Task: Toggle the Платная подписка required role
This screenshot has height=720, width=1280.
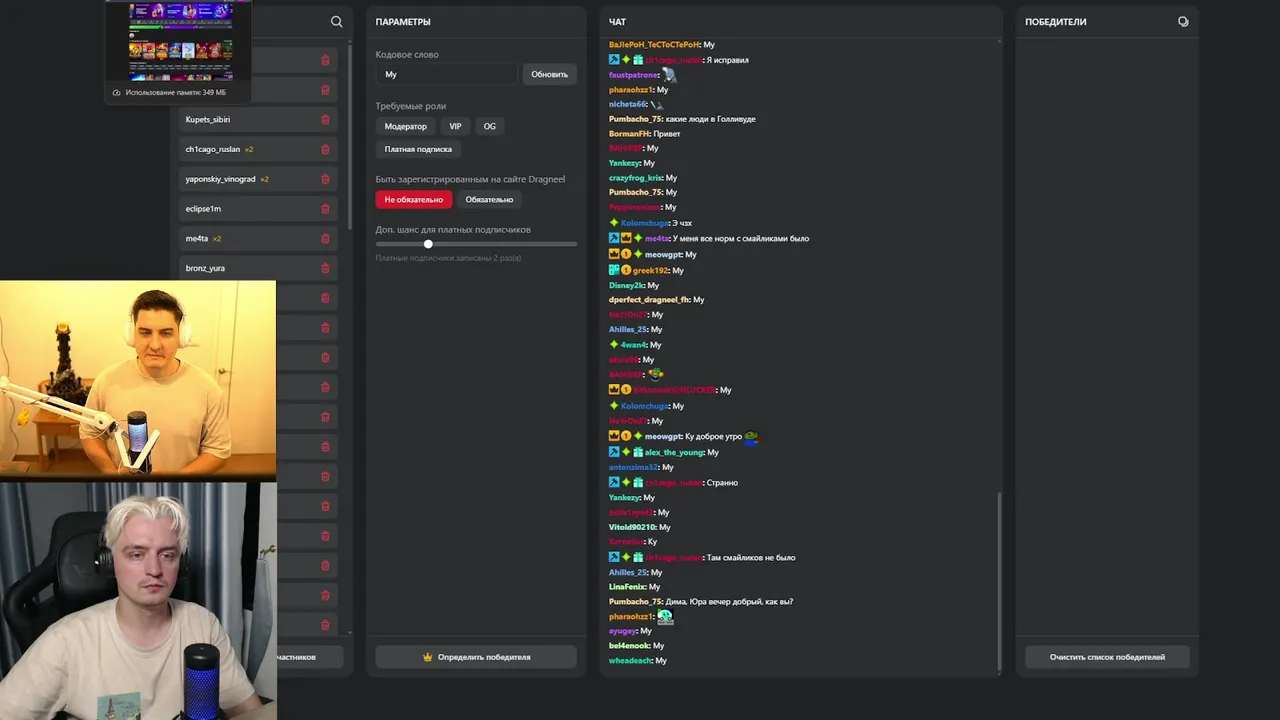Action: [x=418, y=149]
